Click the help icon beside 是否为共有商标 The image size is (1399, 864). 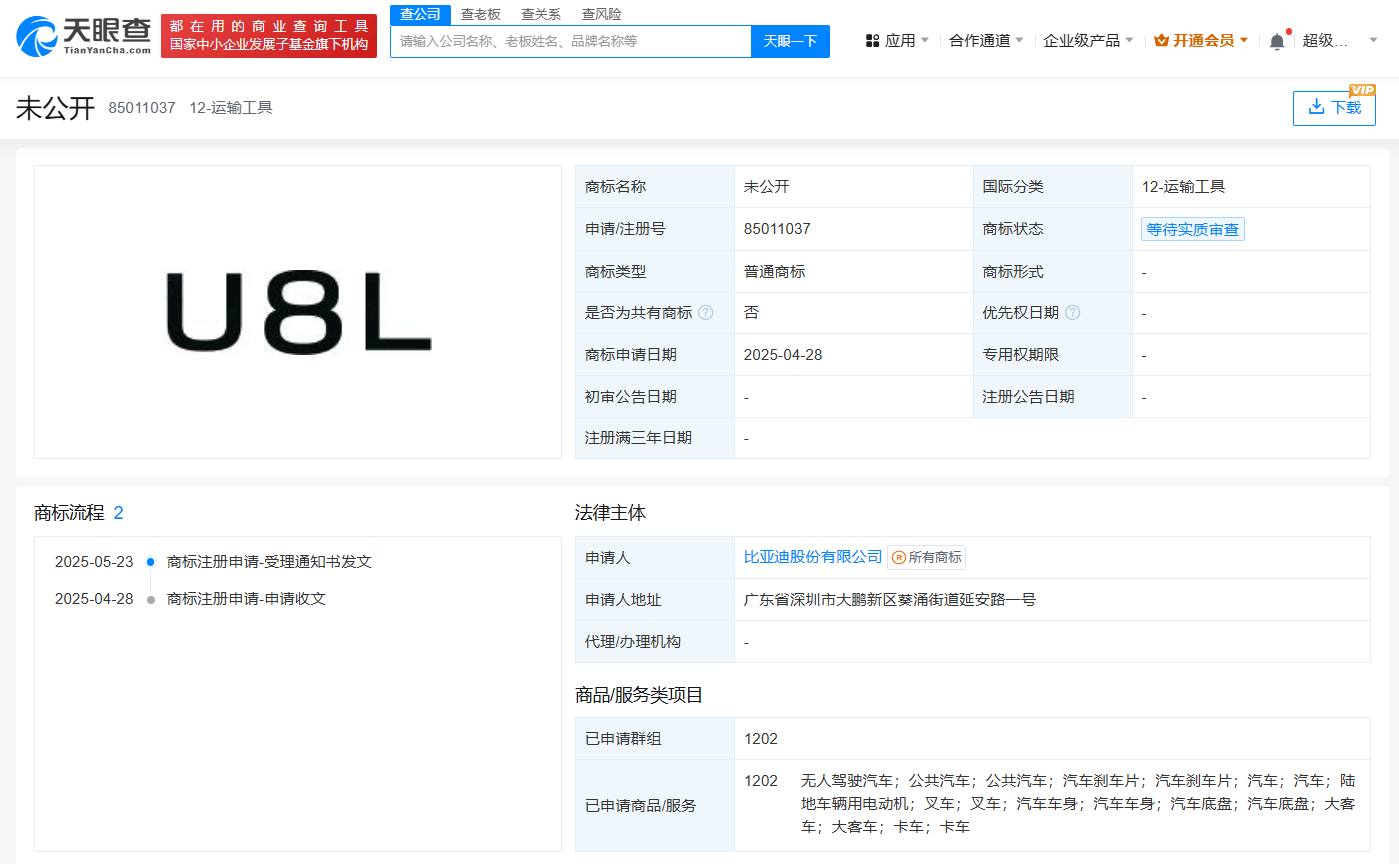tap(706, 312)
